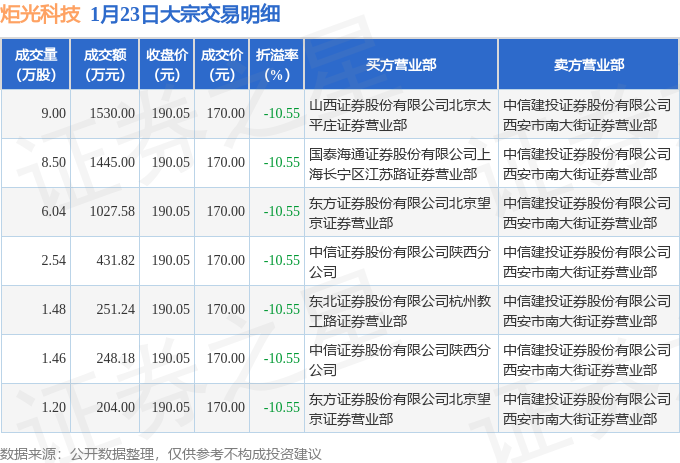Click deal price 170.00 in the 251.24 row
680x463 pixels.
click(x=226, y=310)
